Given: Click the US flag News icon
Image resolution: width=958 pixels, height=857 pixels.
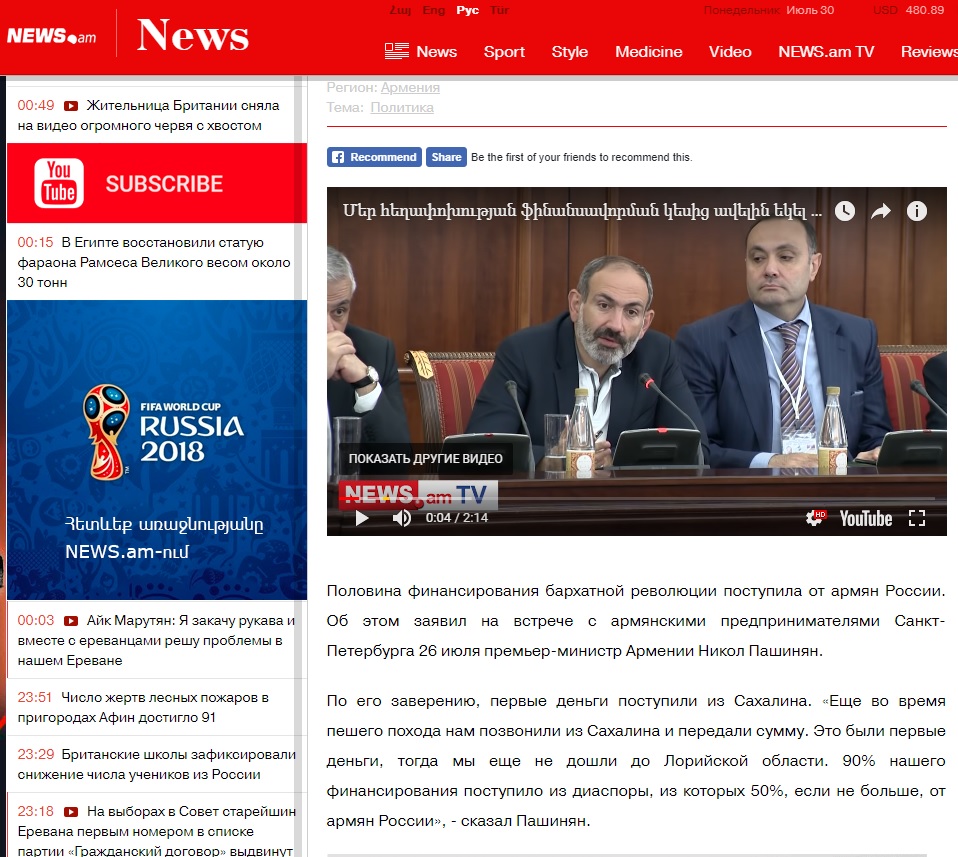Looking at the screenshot, I should (397, 51).
